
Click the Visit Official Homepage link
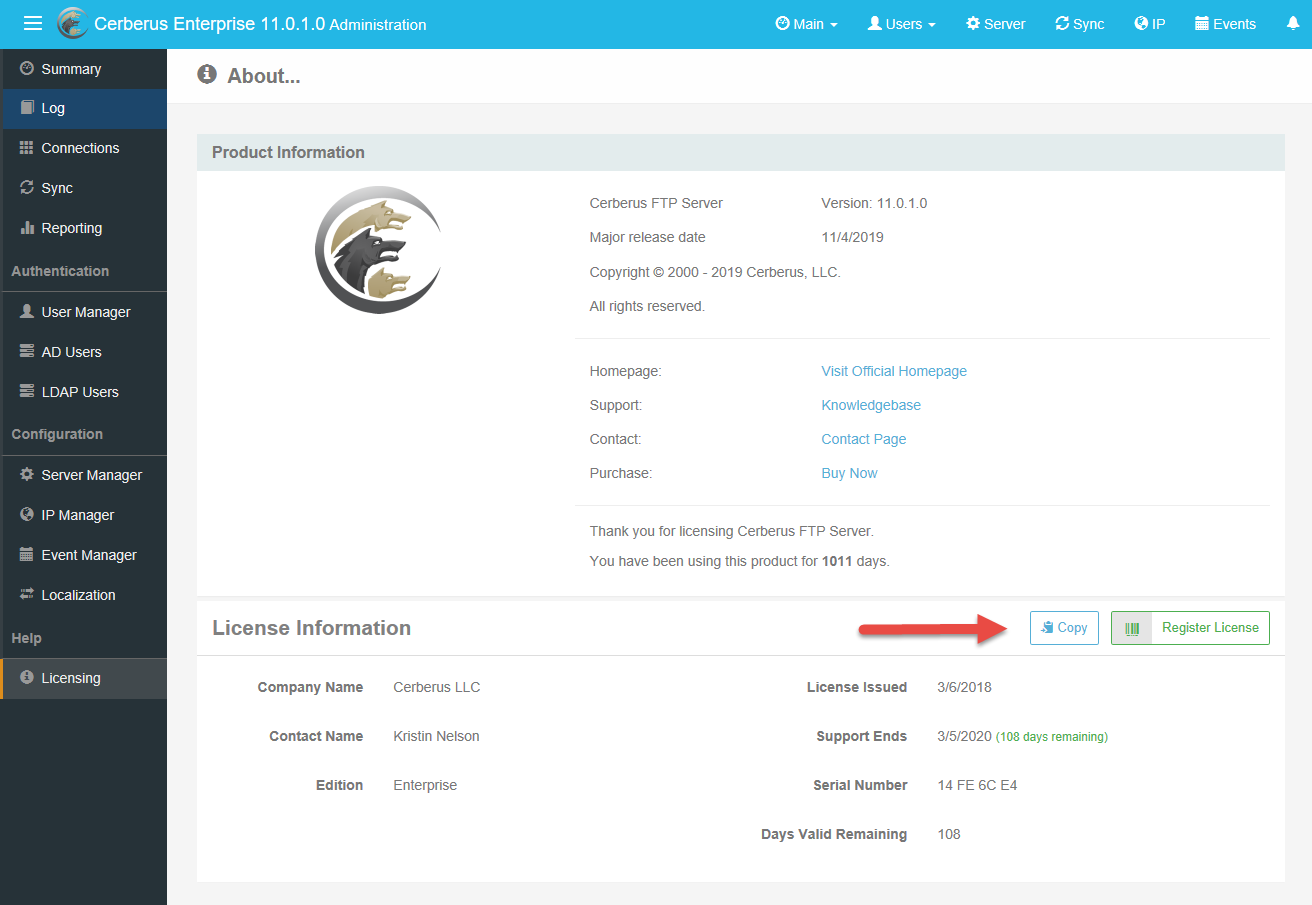point(894,371)
